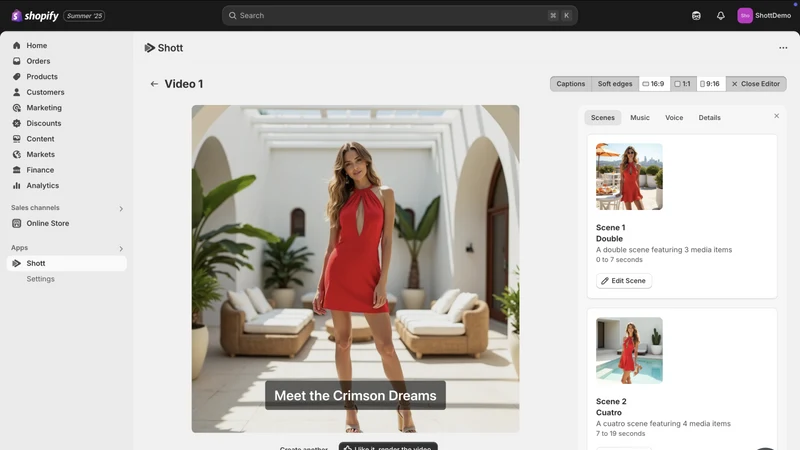Switch to the Voice tab
This screenshot has width=800, height=450.
pyautogui.click(x=674, y=117)
